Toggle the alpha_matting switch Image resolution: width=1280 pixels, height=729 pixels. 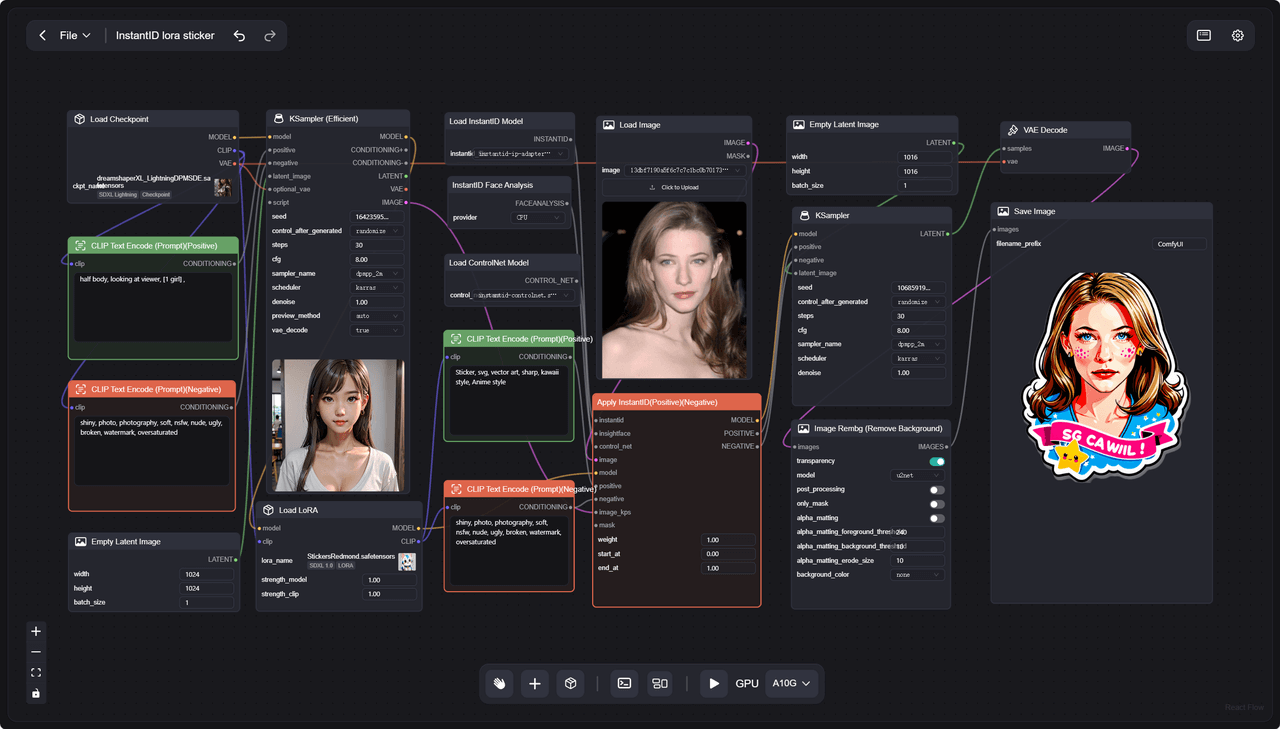coord(937,518)
